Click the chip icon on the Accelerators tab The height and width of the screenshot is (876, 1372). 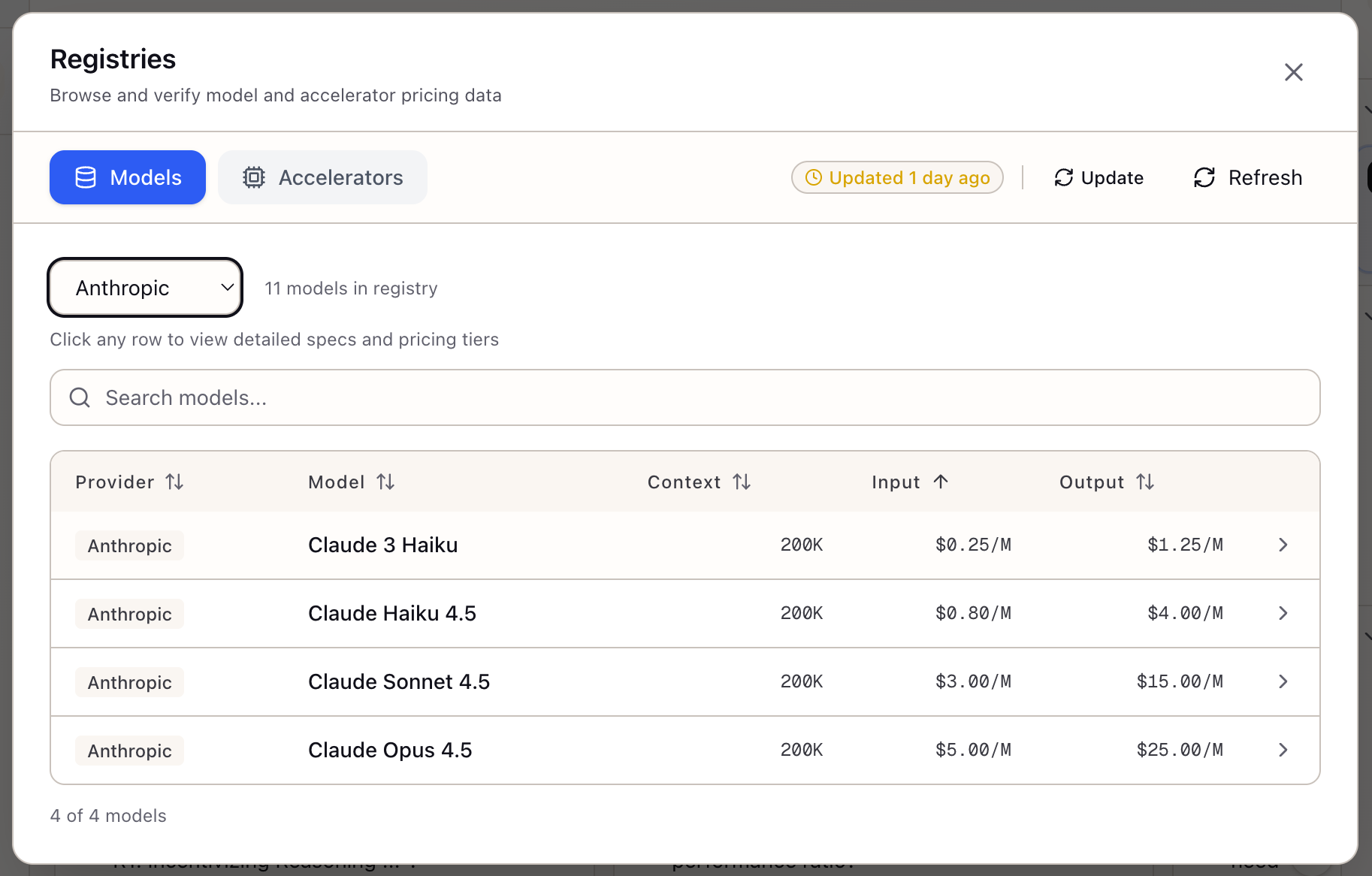point(254,177)
